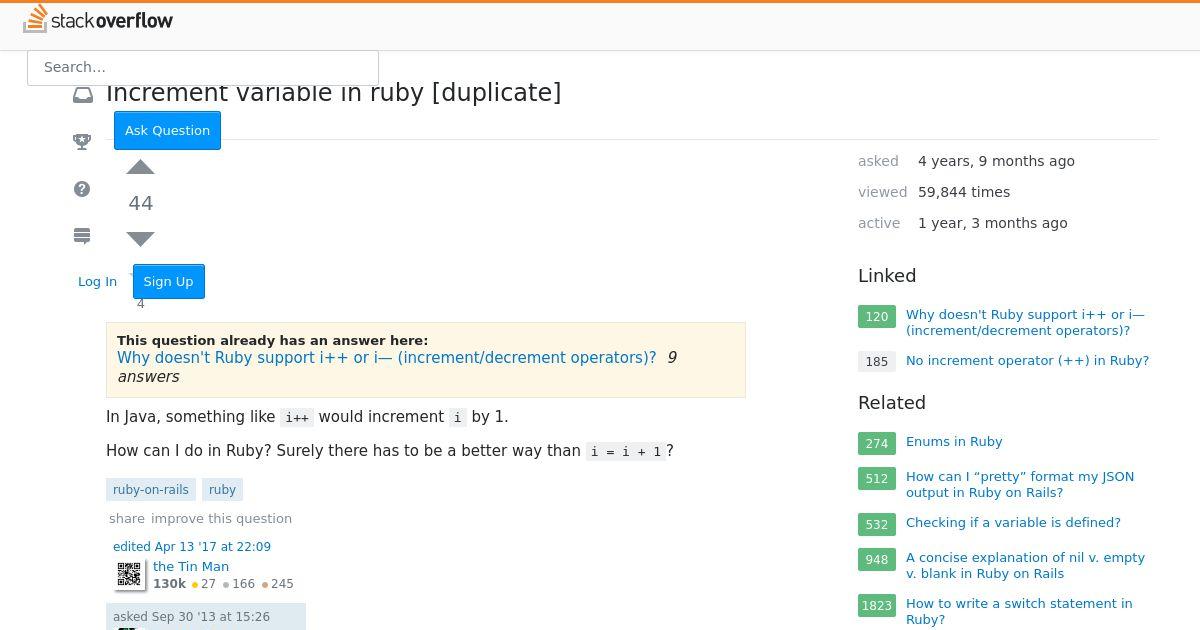Select the ruby-on-rails tag

[x=151, y=489]
